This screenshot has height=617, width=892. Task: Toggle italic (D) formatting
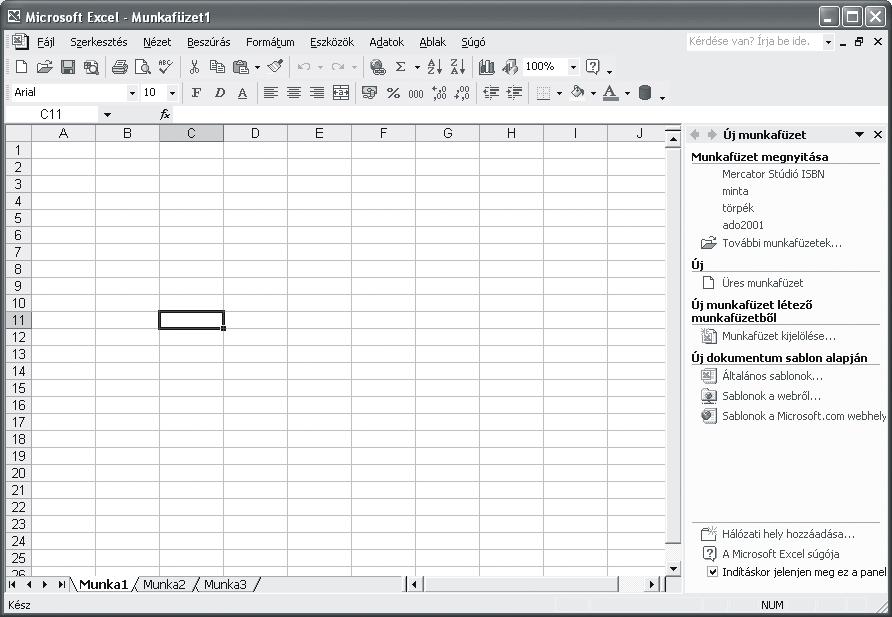[220, 93]
